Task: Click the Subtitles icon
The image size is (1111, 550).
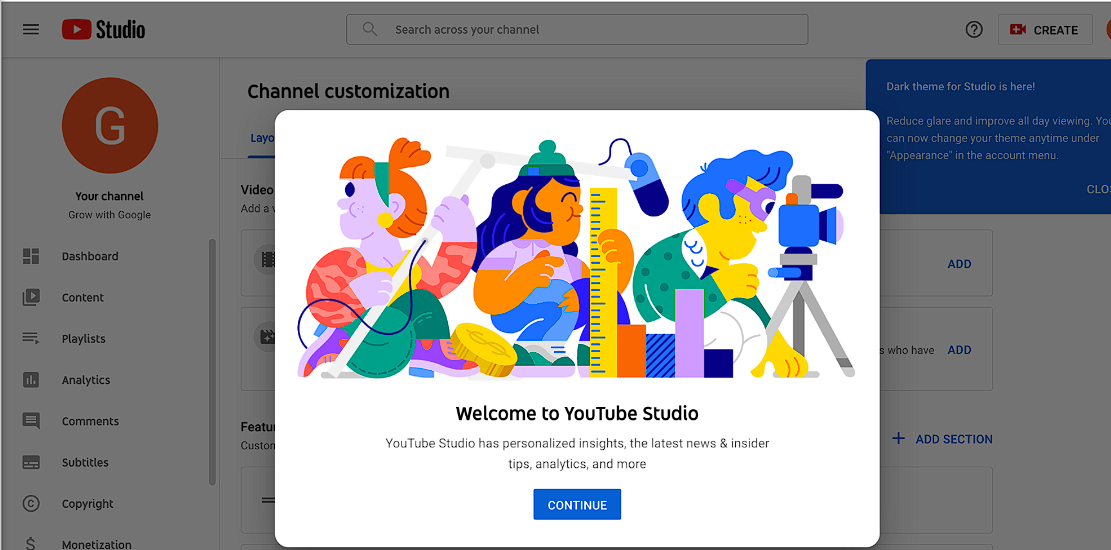Action: [30, 462]
